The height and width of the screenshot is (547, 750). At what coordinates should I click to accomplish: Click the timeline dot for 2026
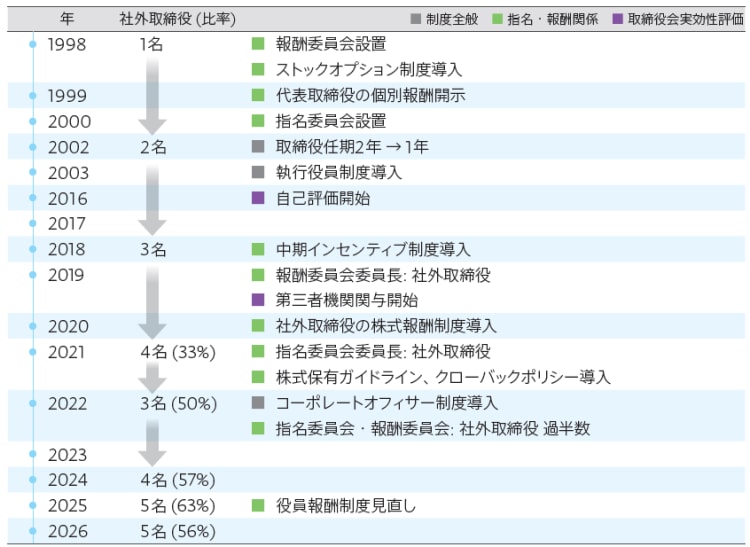point(33,531)
